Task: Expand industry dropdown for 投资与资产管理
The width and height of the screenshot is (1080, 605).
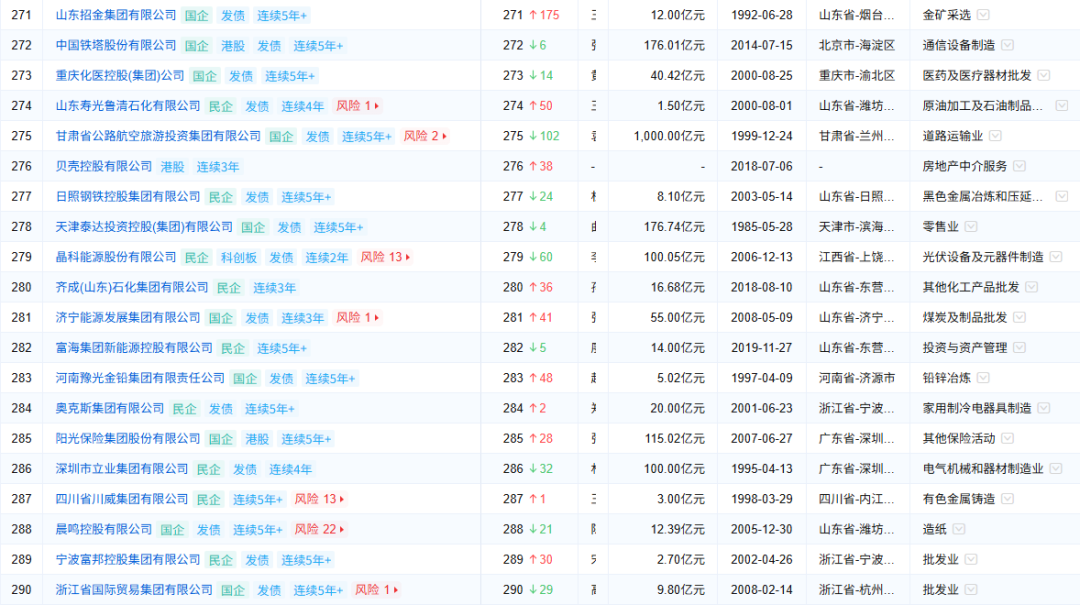Action: tap(1019, 348)
